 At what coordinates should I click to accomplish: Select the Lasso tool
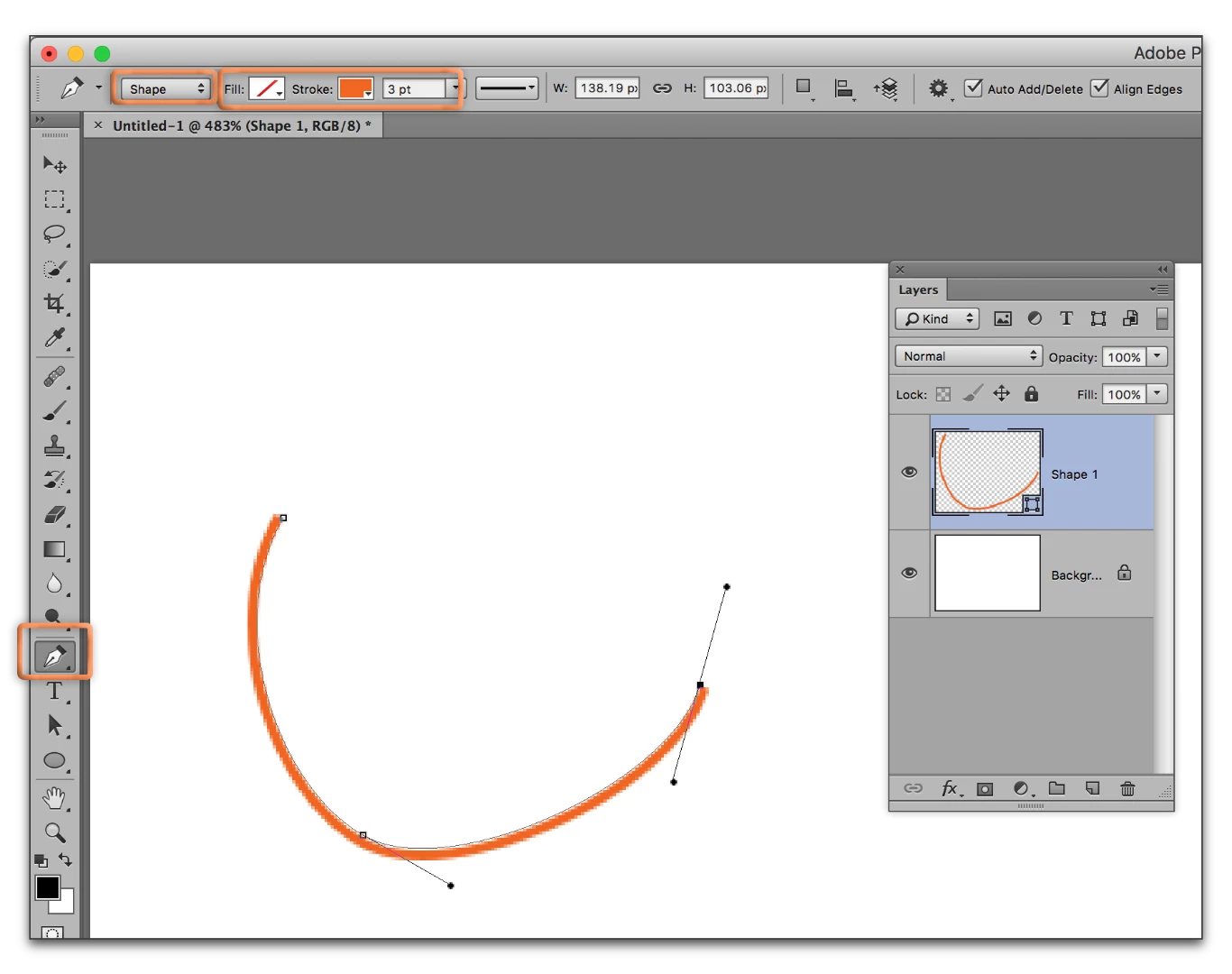coord(54,234)
